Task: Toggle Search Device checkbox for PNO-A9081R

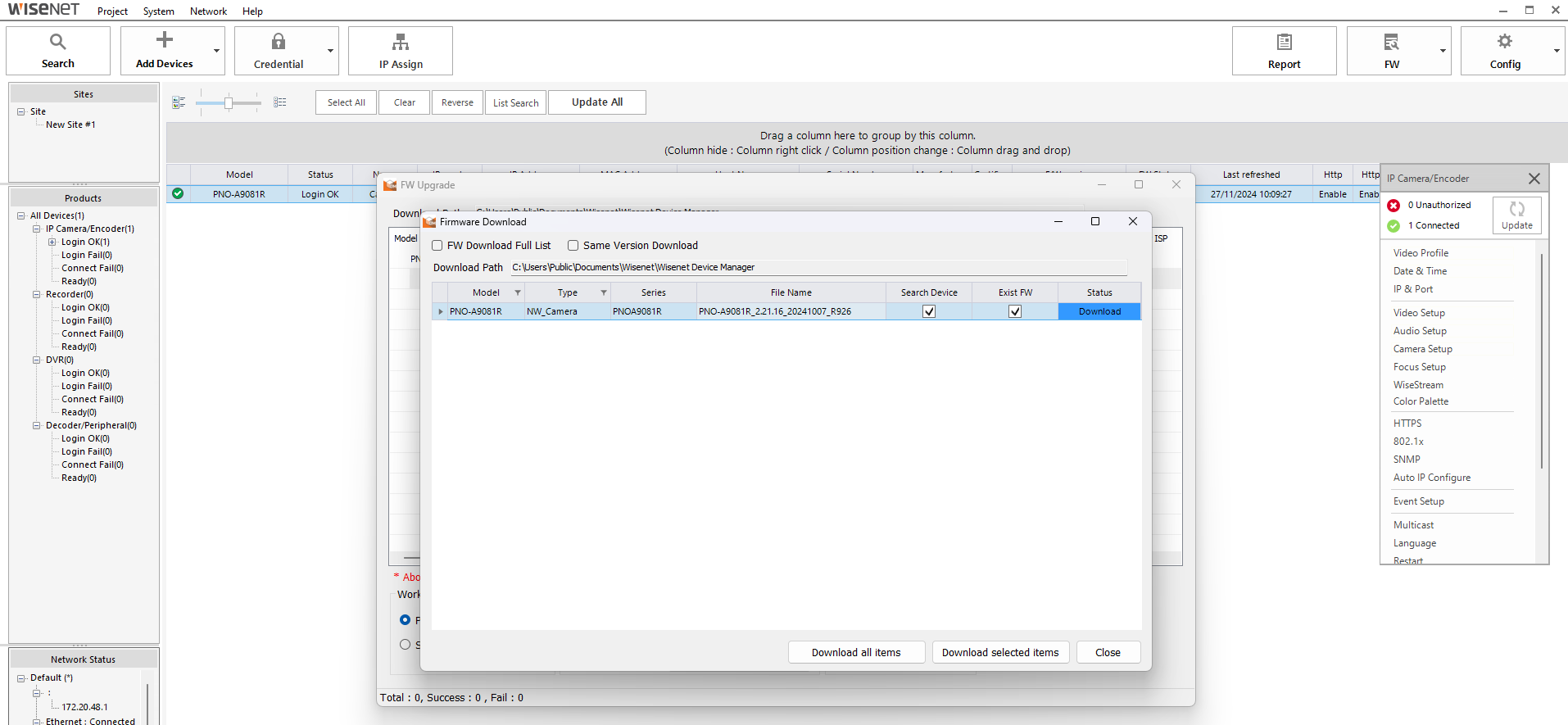Action: tap(929, 311)
